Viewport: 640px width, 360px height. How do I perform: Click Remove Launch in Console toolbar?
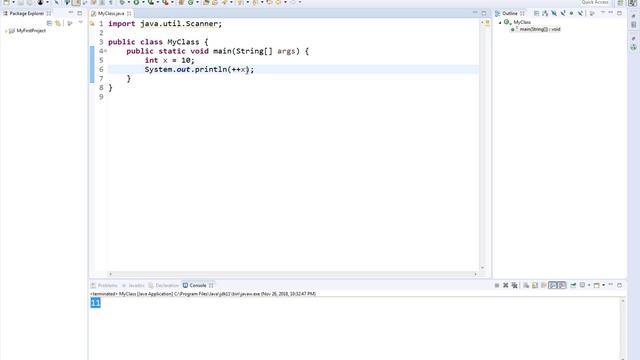[505, 285]
